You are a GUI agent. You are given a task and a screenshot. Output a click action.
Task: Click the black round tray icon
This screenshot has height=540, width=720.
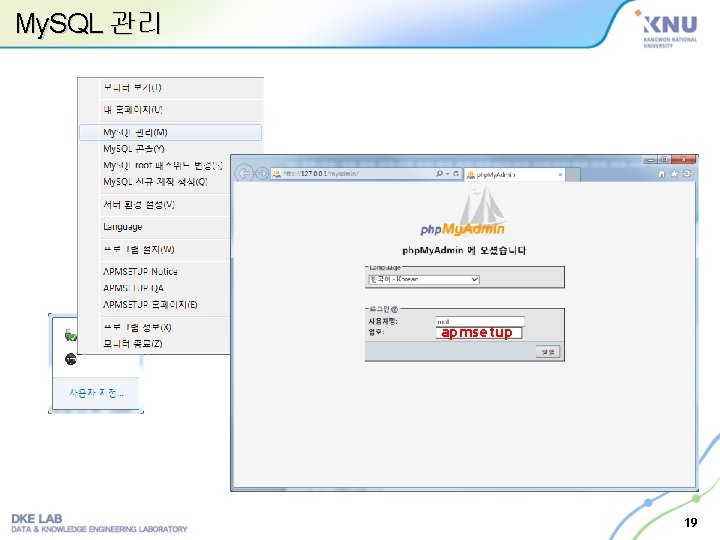click(71, 359)
